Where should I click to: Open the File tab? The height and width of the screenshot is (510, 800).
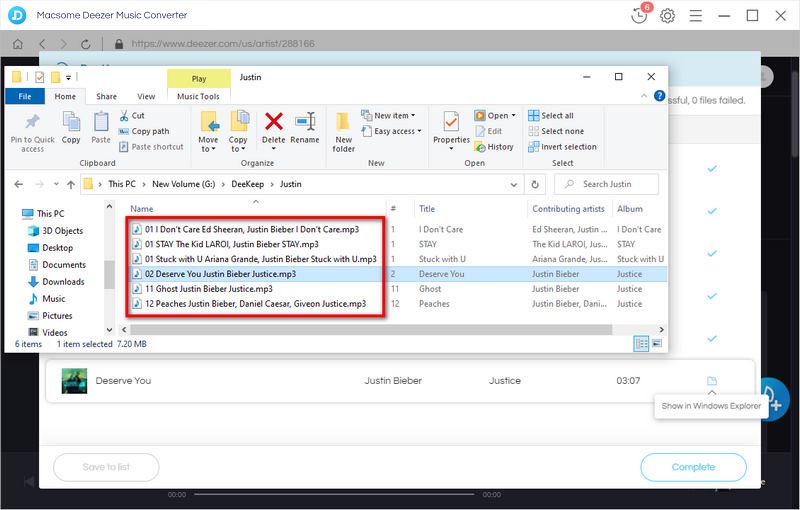tap(24, 96)
